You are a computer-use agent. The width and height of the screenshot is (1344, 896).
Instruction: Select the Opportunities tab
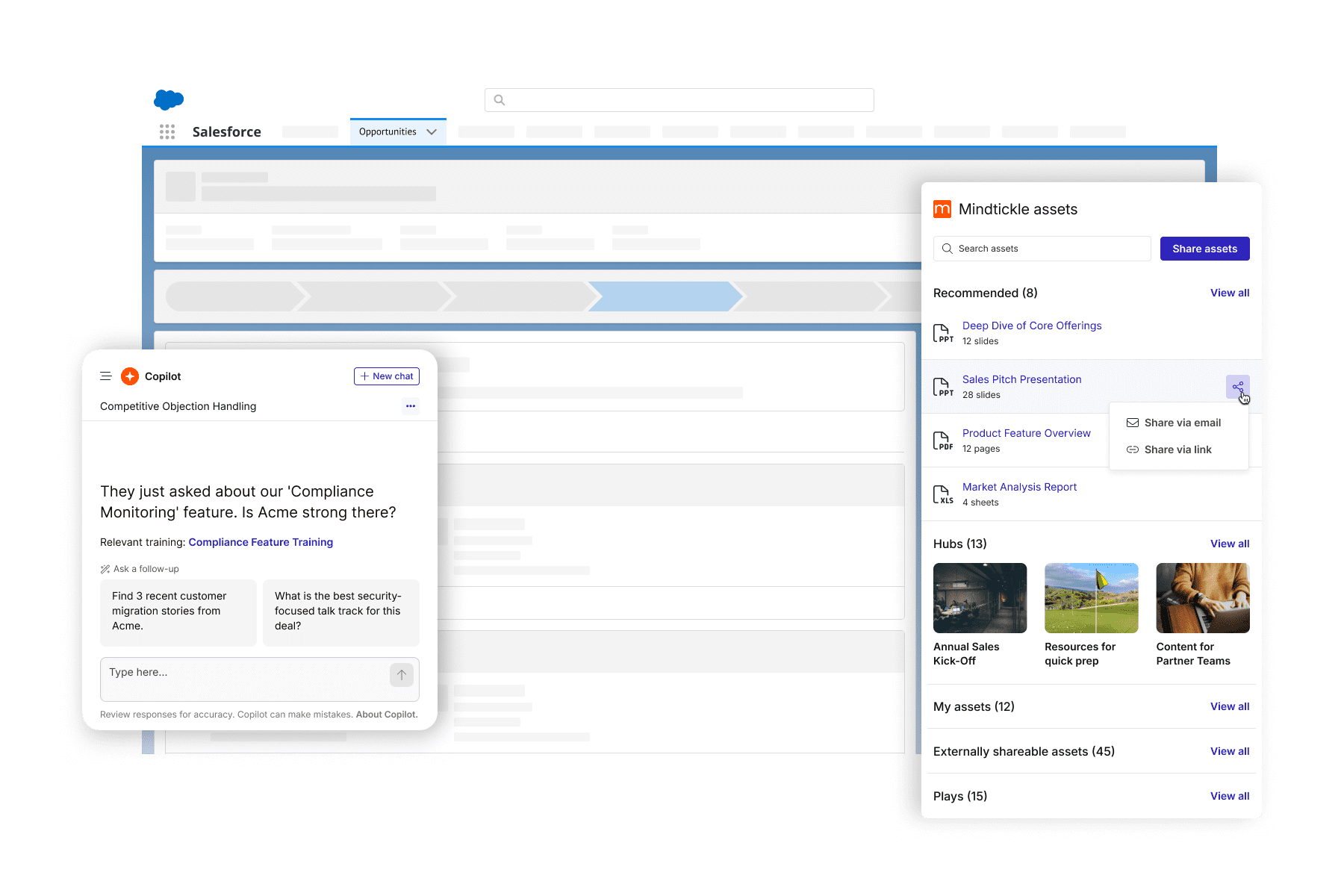[x=387, y=131]
